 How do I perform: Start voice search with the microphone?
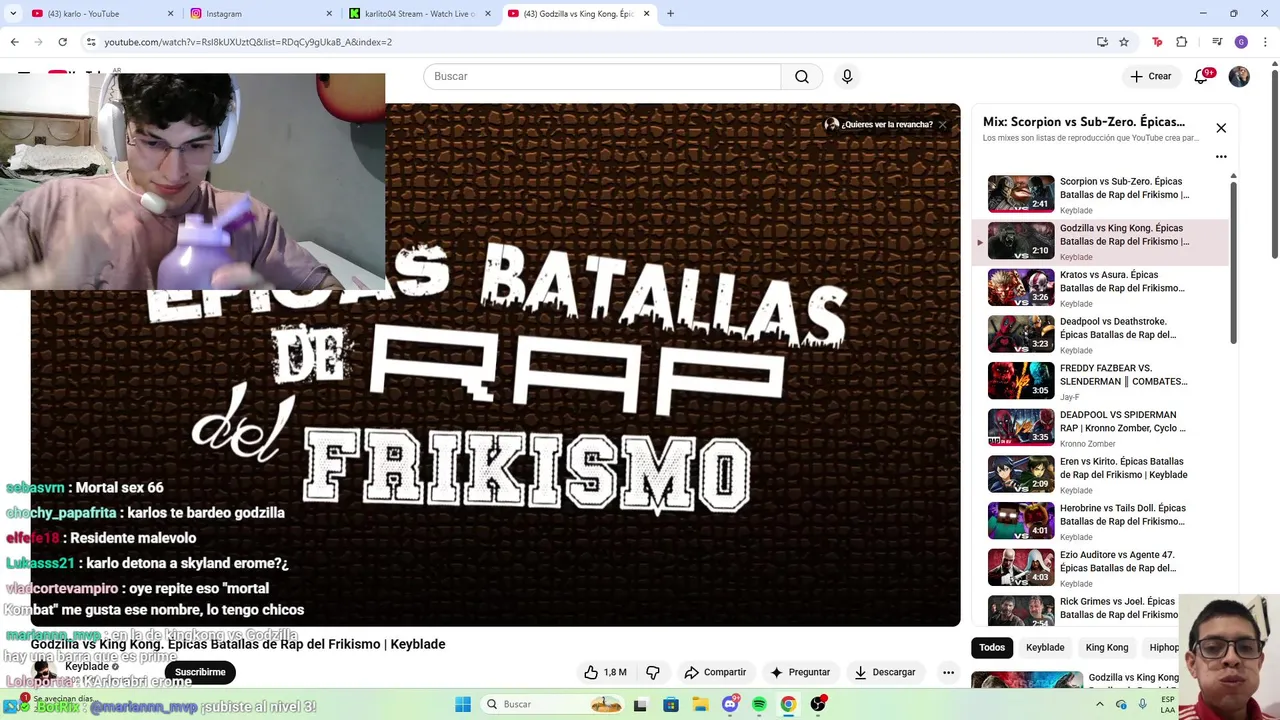pos(847,76)
